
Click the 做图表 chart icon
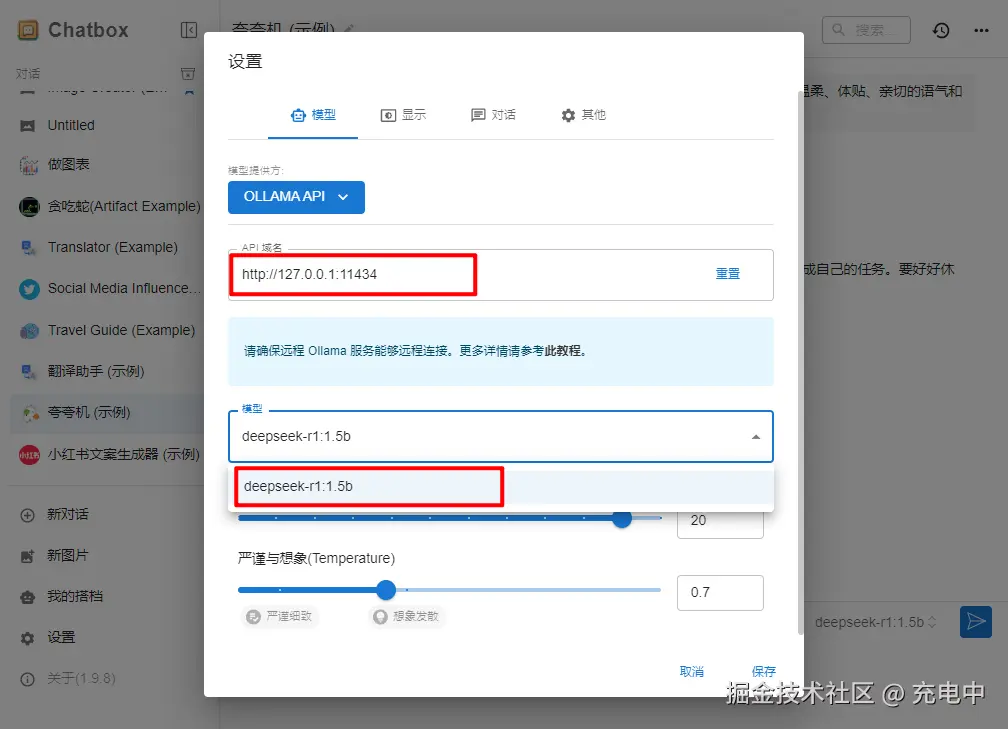pyautogui.click(x=29, y=166)
